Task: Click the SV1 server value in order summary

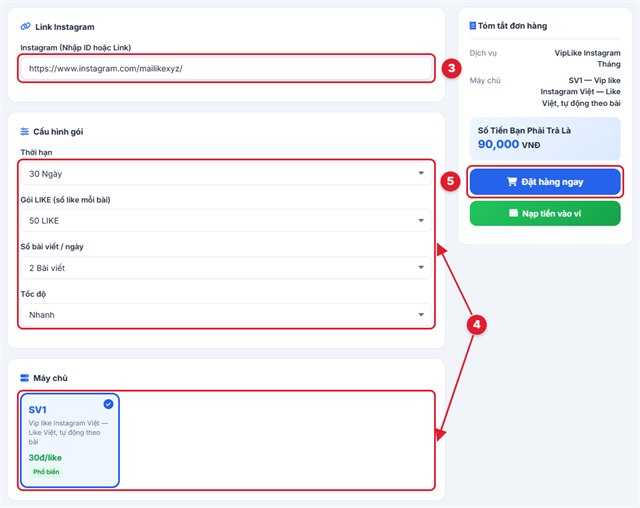Action: pyautogui.click(x=580, y=92)
